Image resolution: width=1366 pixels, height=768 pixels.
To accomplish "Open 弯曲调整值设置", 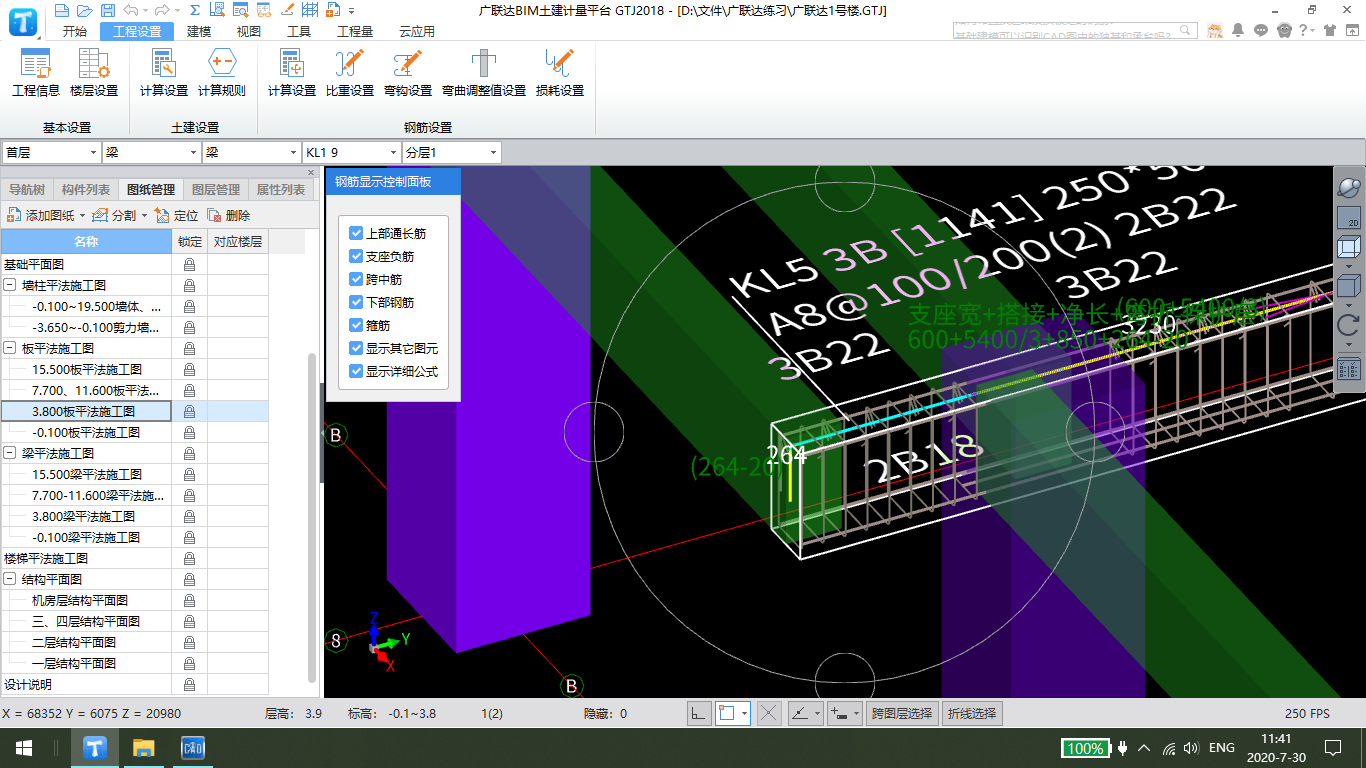I will coord(484,73).
